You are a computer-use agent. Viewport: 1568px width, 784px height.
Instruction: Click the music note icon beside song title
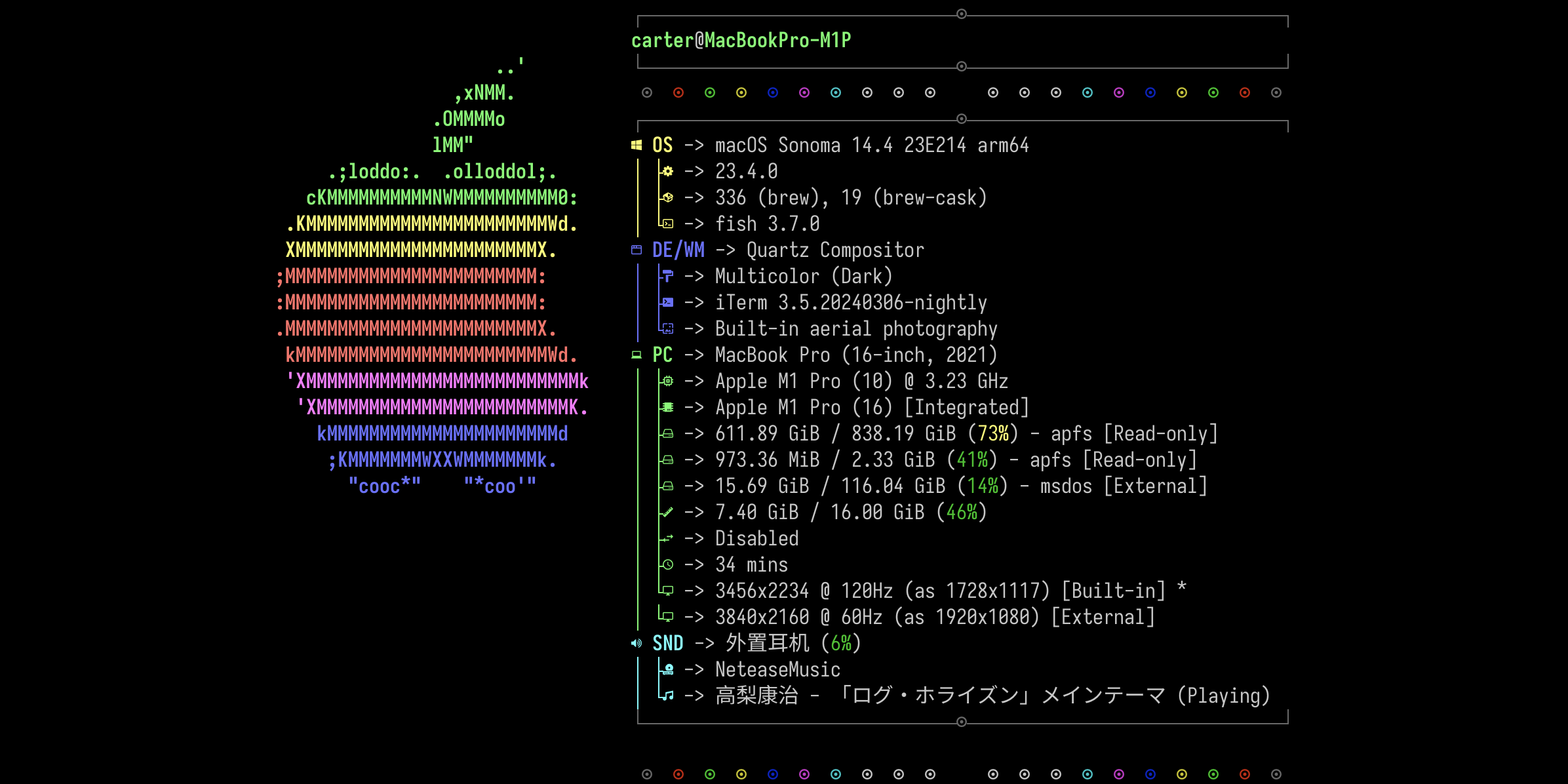click(668, 696)
